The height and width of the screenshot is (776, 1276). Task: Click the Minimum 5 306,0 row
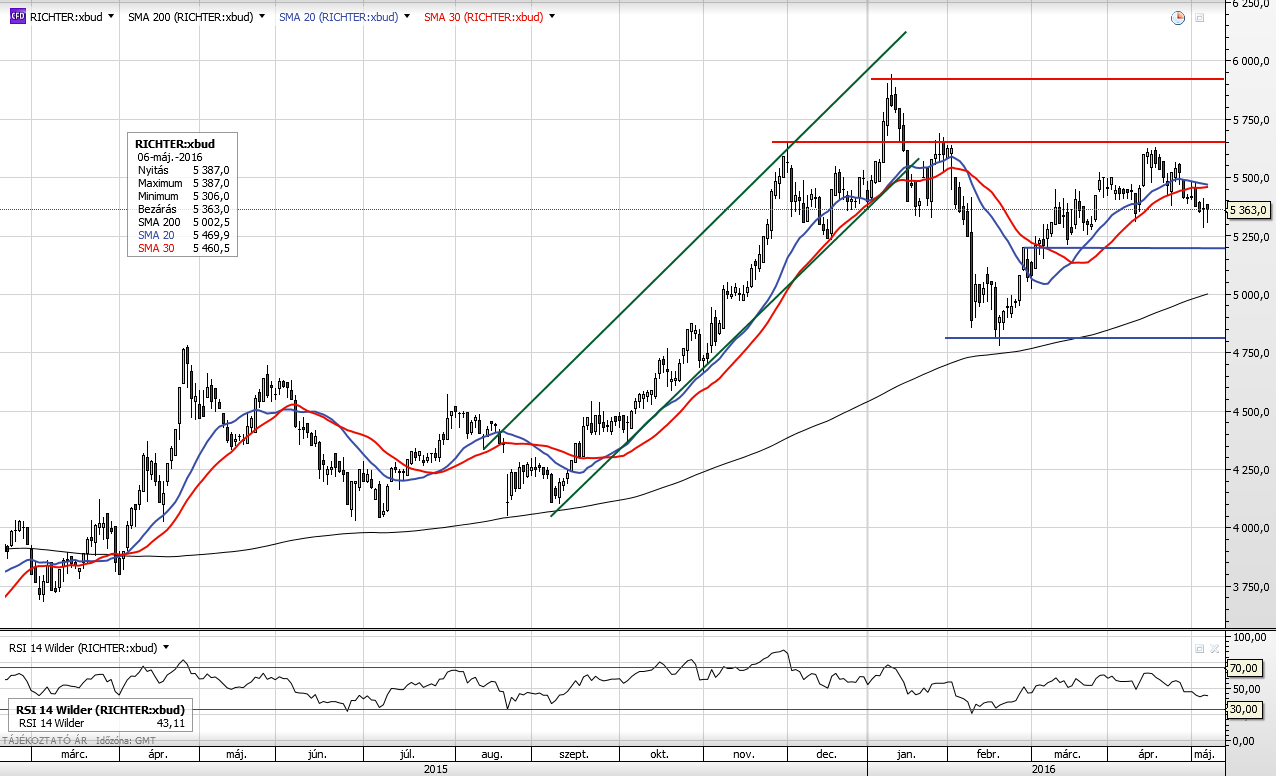pyautogui.click(x=183, y=196)
